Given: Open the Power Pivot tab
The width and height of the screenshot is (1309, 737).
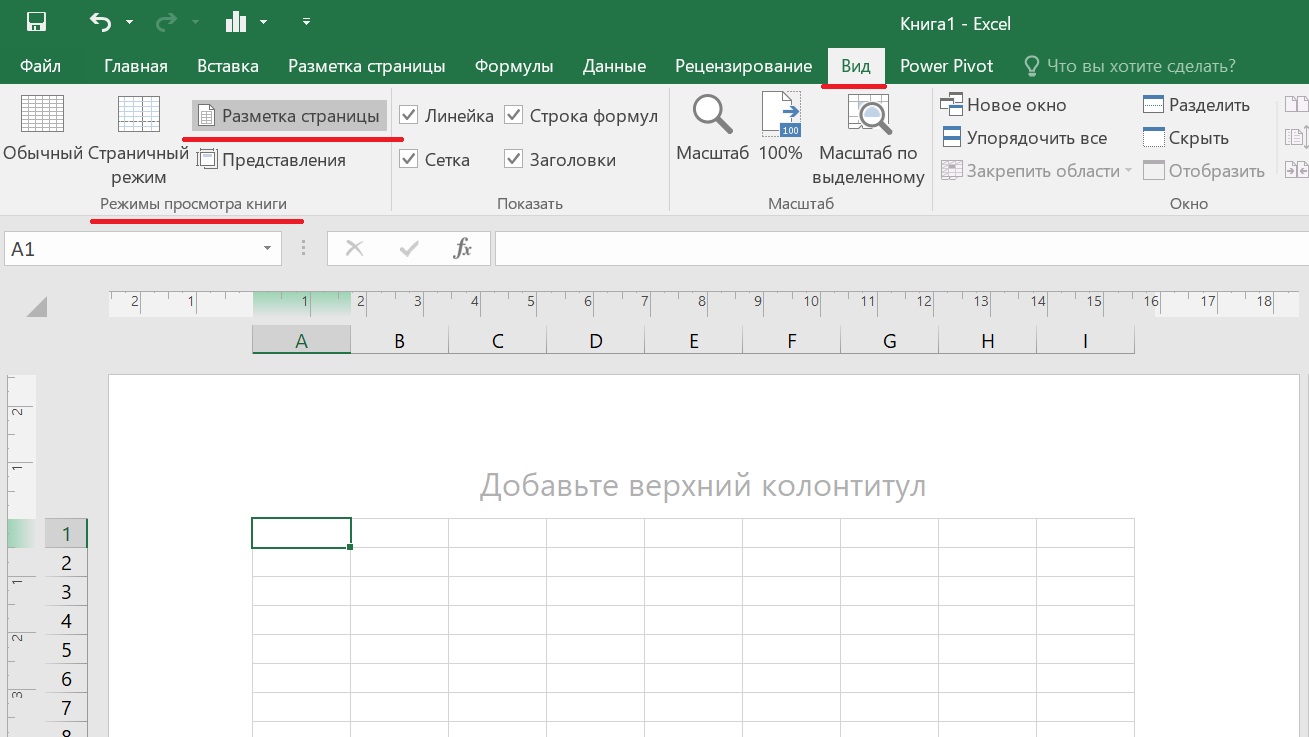Looking at the screenshot, I should 947,66.
